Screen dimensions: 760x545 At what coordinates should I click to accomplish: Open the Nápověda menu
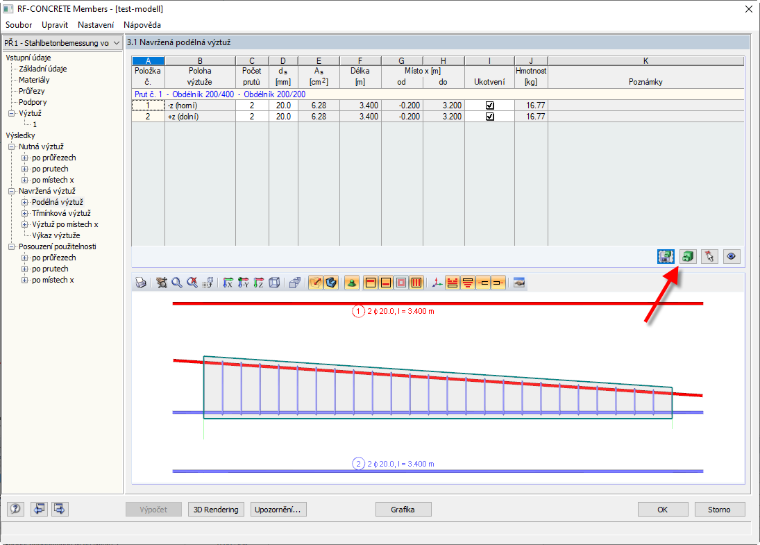(x=142, y=25)
